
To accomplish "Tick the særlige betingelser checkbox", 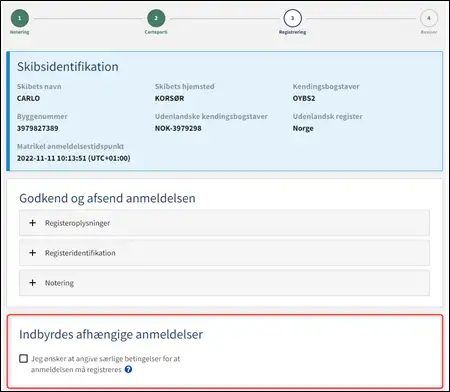I will coord(23,359).
